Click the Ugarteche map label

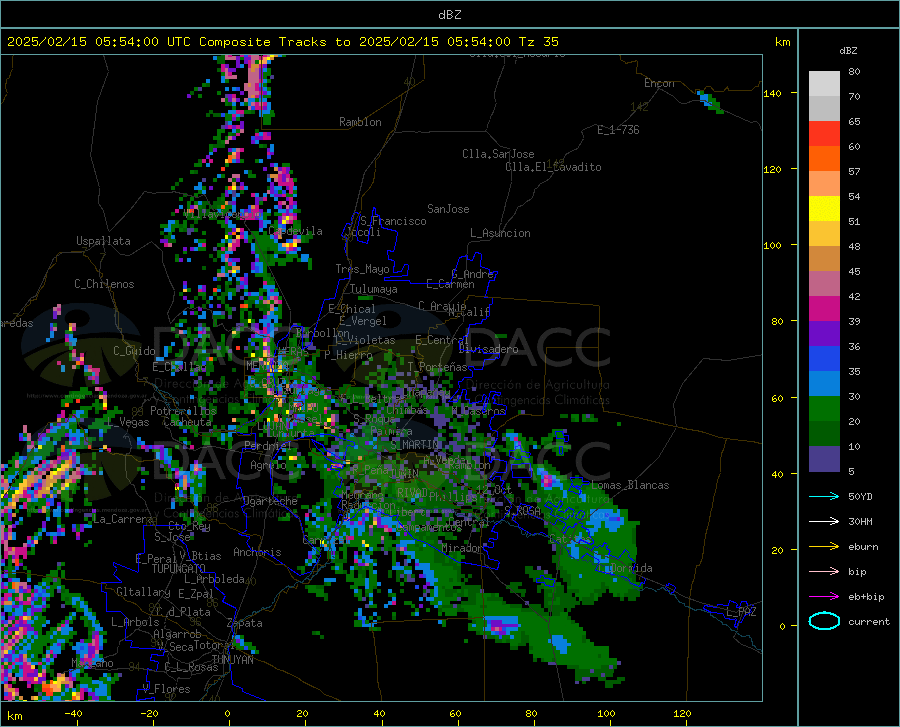270,501
